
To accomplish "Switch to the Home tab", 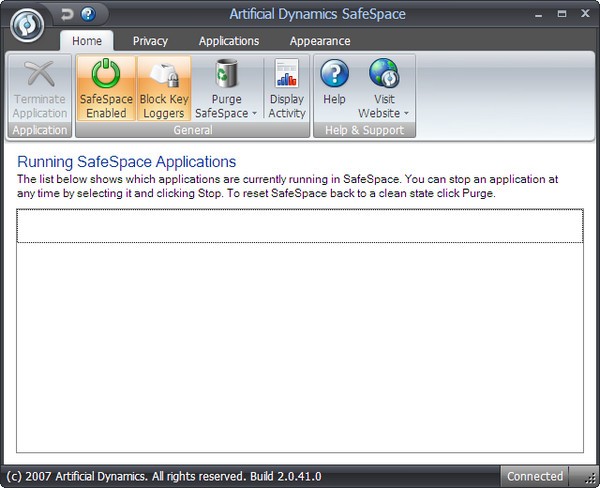I will 87,41.
